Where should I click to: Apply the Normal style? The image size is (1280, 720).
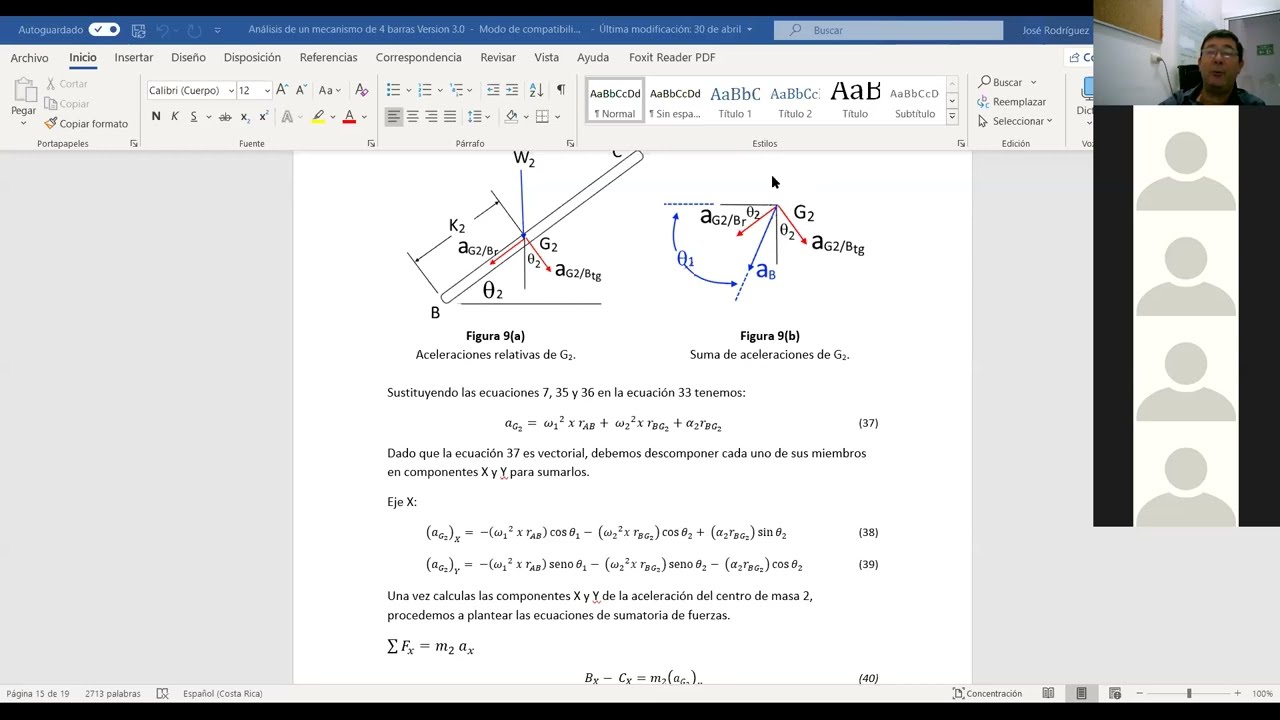pos(615,102)
